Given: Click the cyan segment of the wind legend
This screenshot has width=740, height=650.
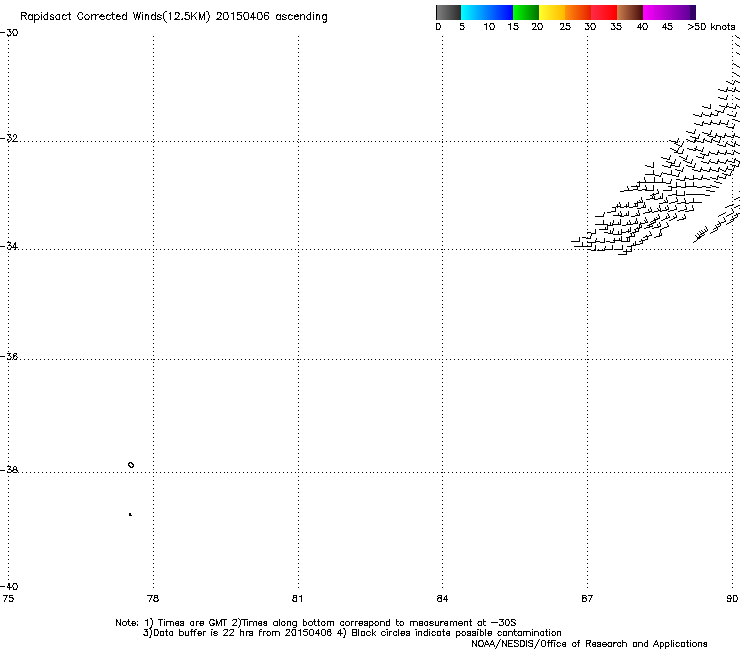Looking at the screenshot, I should pos(474,12).
